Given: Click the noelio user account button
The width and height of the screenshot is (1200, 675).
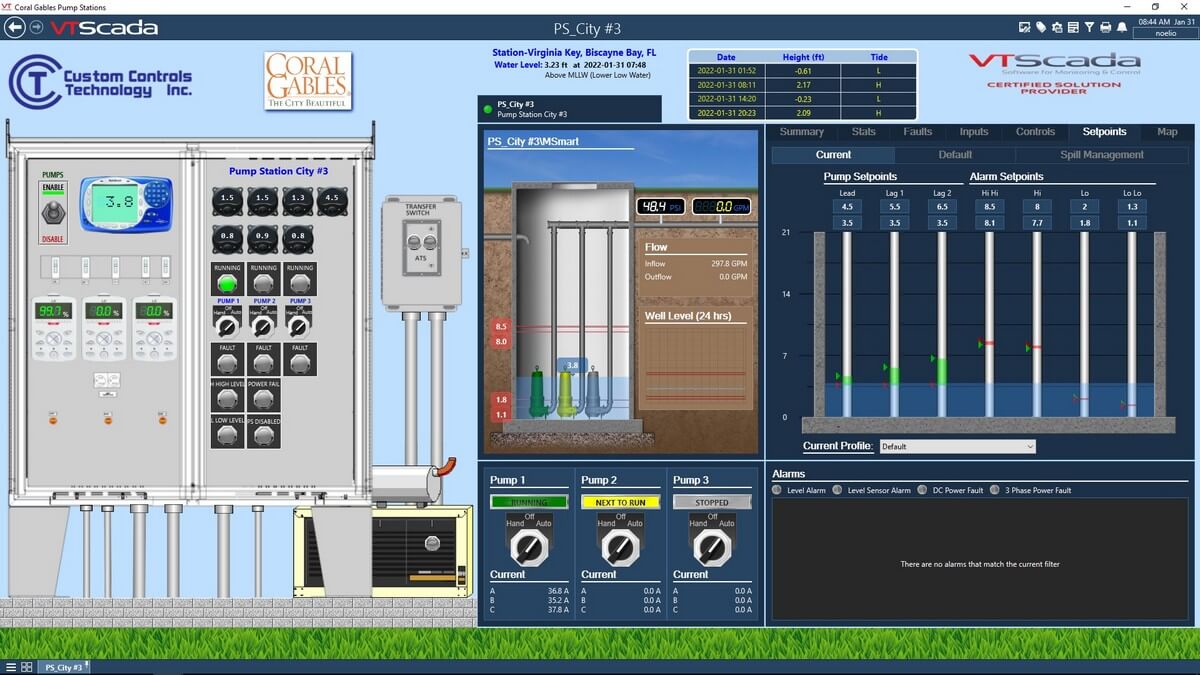Looking at the screenshot, I should (x=1166, y=33).
